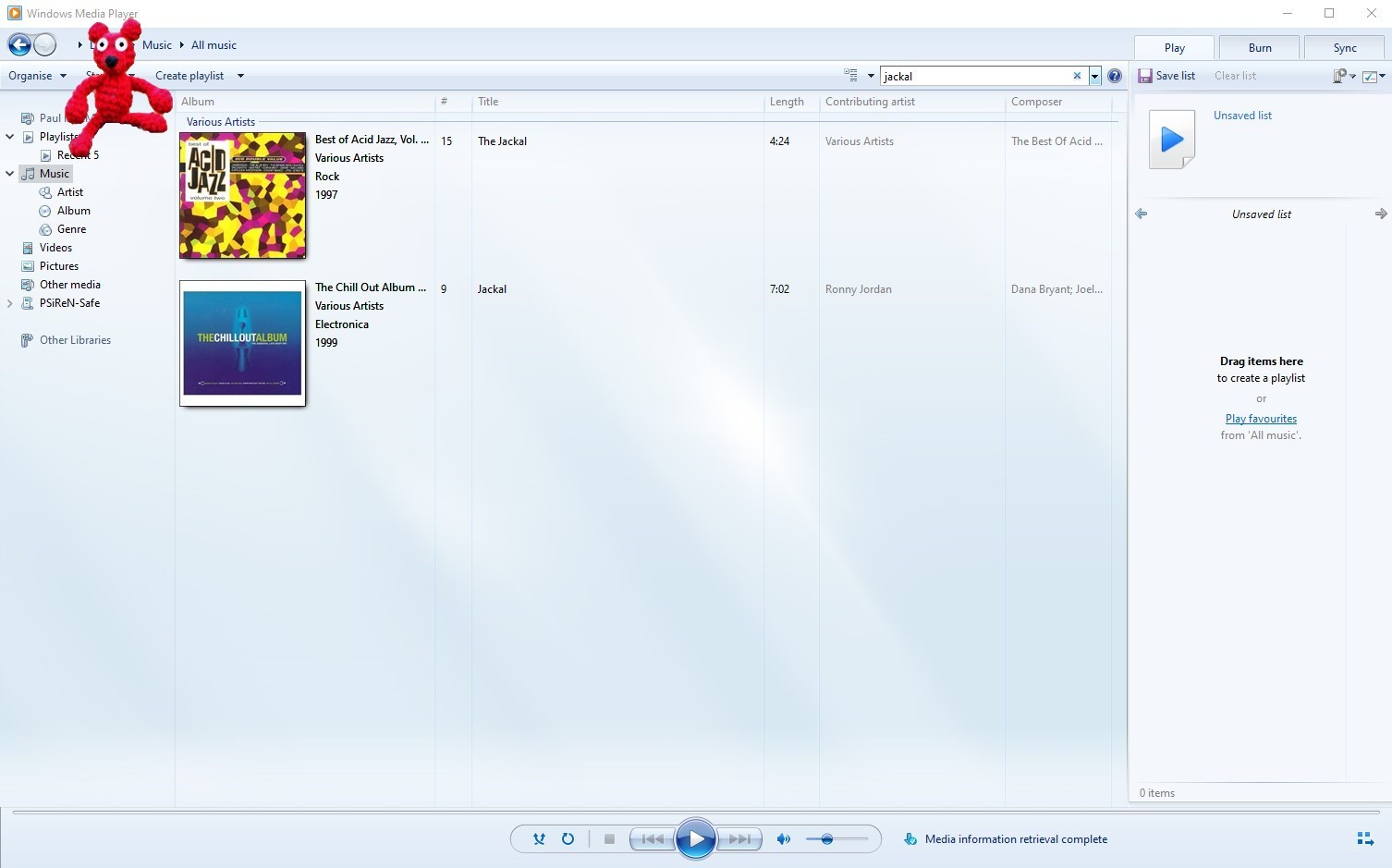Viewport: 1392px width, 868px height.
Task: Adjust the volume slider
Action: pos(836,839)
